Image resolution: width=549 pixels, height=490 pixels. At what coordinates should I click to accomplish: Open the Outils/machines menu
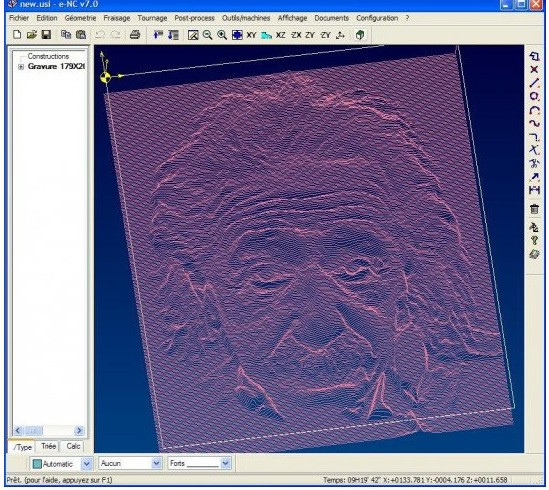tap(246, 18)
